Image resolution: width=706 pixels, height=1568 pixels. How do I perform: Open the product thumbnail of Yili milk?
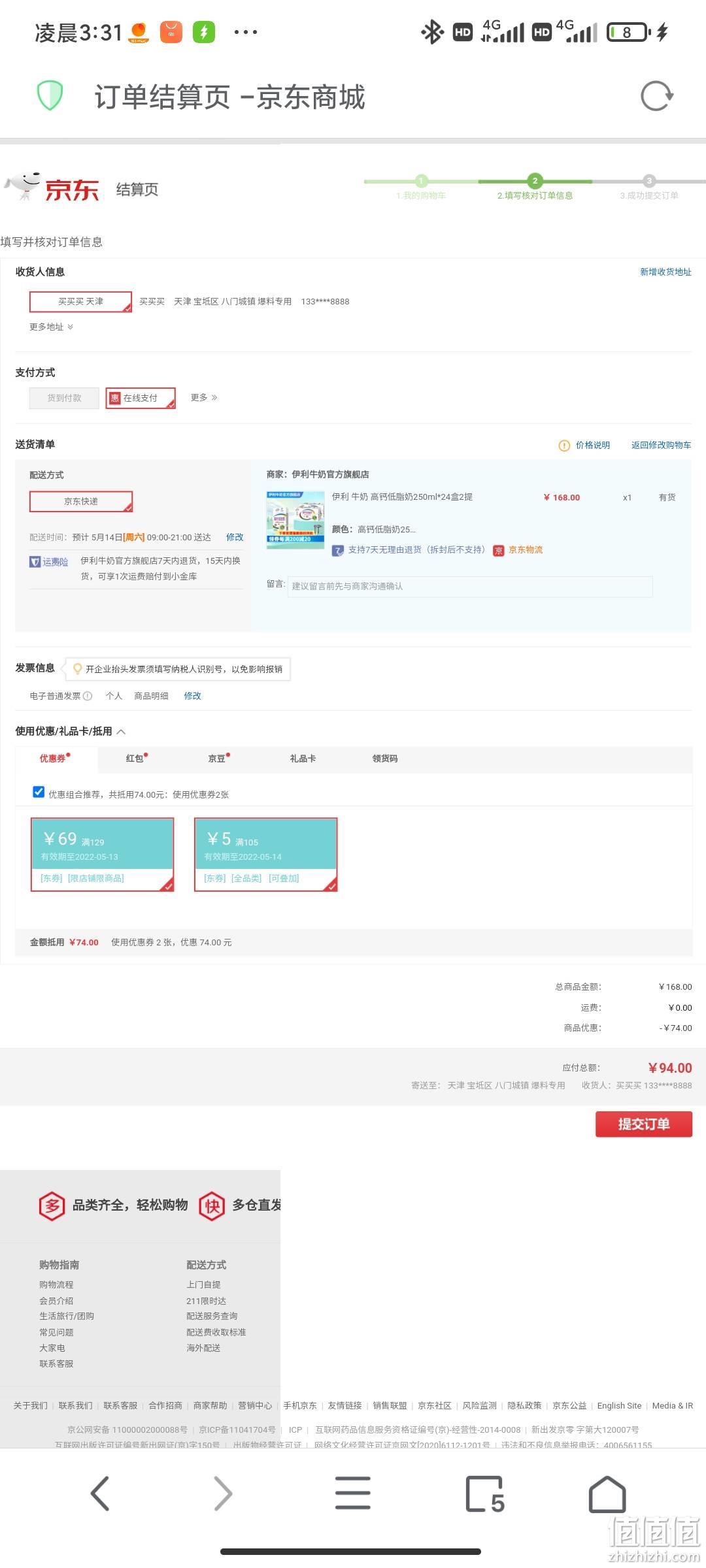point(295,520)
